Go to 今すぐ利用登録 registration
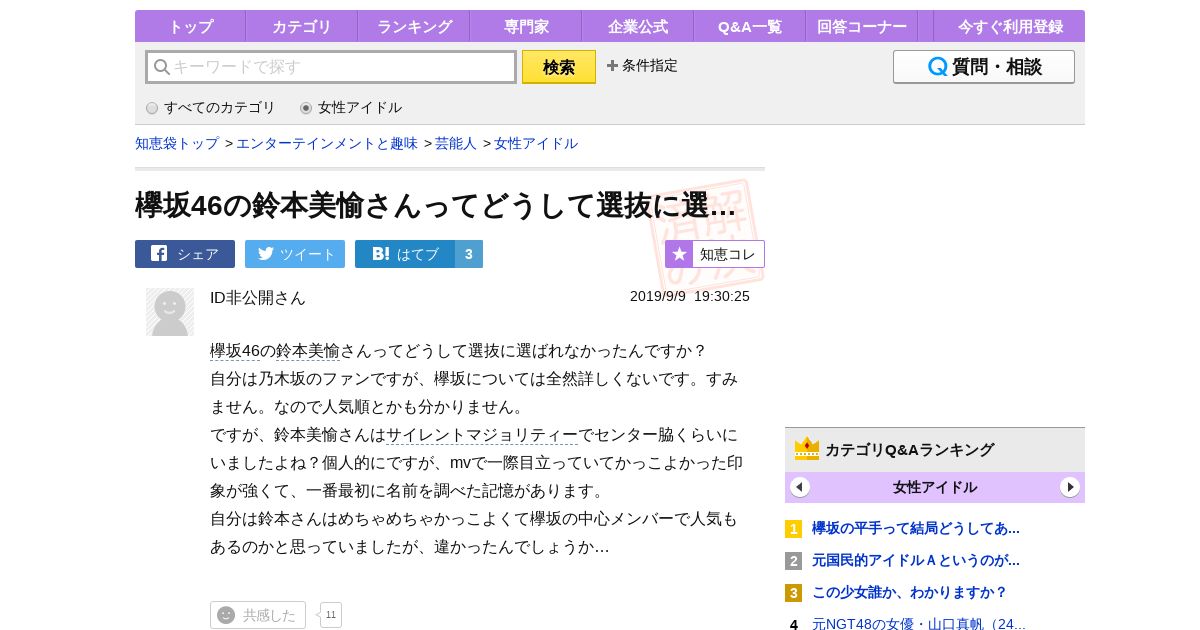Image resolution: width=1200 pixels, height=630 pixels. (1010, 27)
